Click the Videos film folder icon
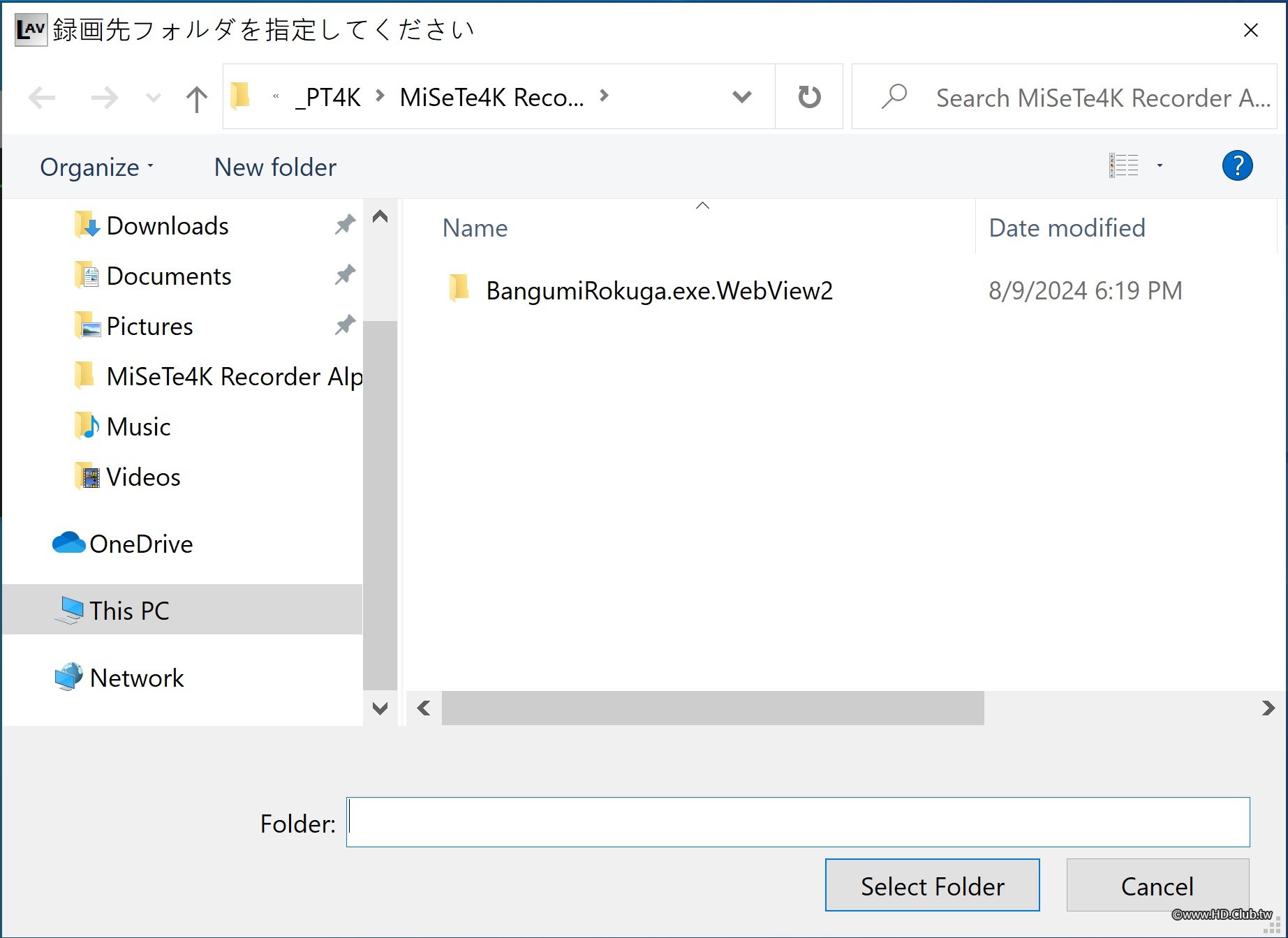Viewport: 1288px width, 938px height. [x=87, y=476]
